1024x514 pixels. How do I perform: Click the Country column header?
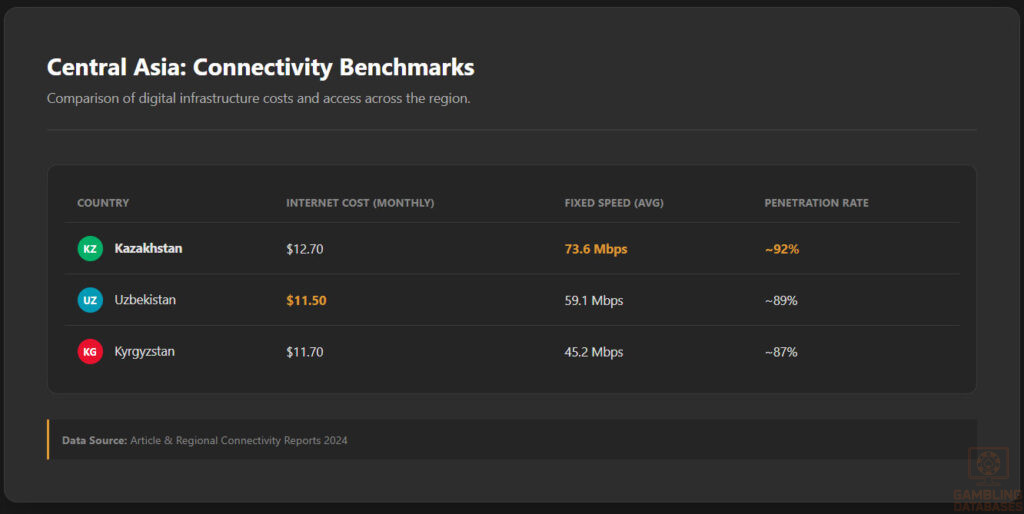103,203
